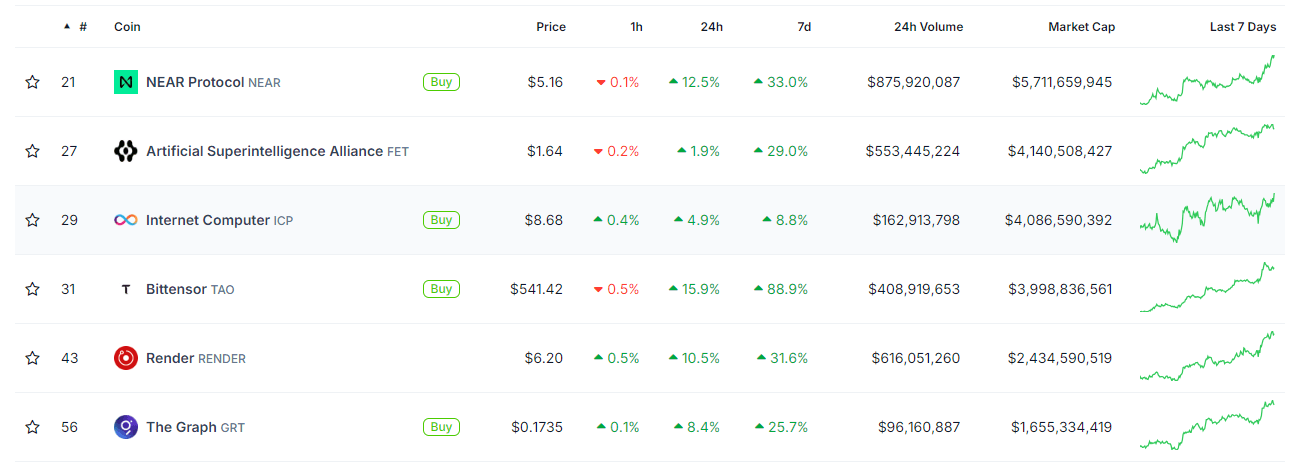Screen dimensions: 1309x462
Task: Sort coins by the 7d column
Action: coord(804,27)
